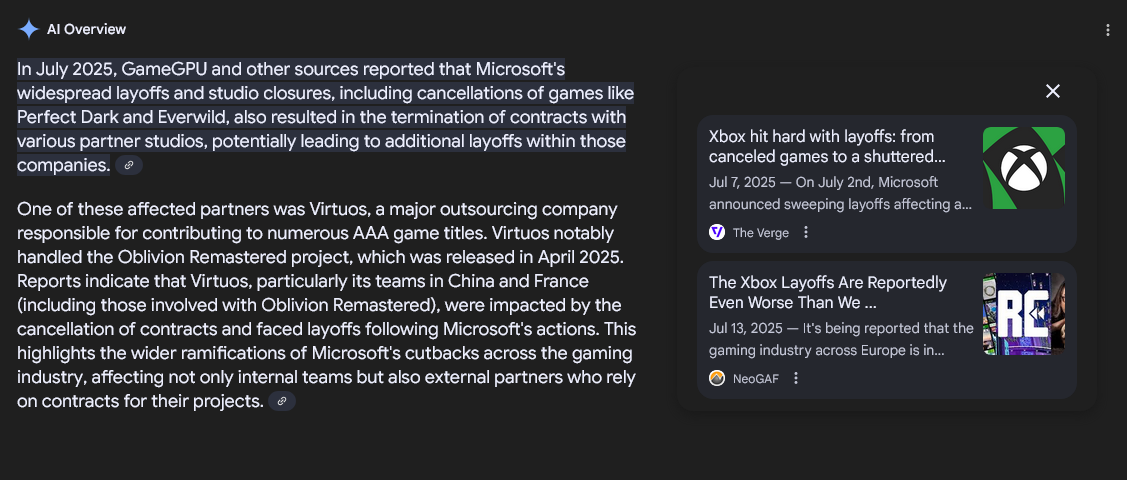
Task: Click the NeoGAF source name
Action: tap(755, 379)
